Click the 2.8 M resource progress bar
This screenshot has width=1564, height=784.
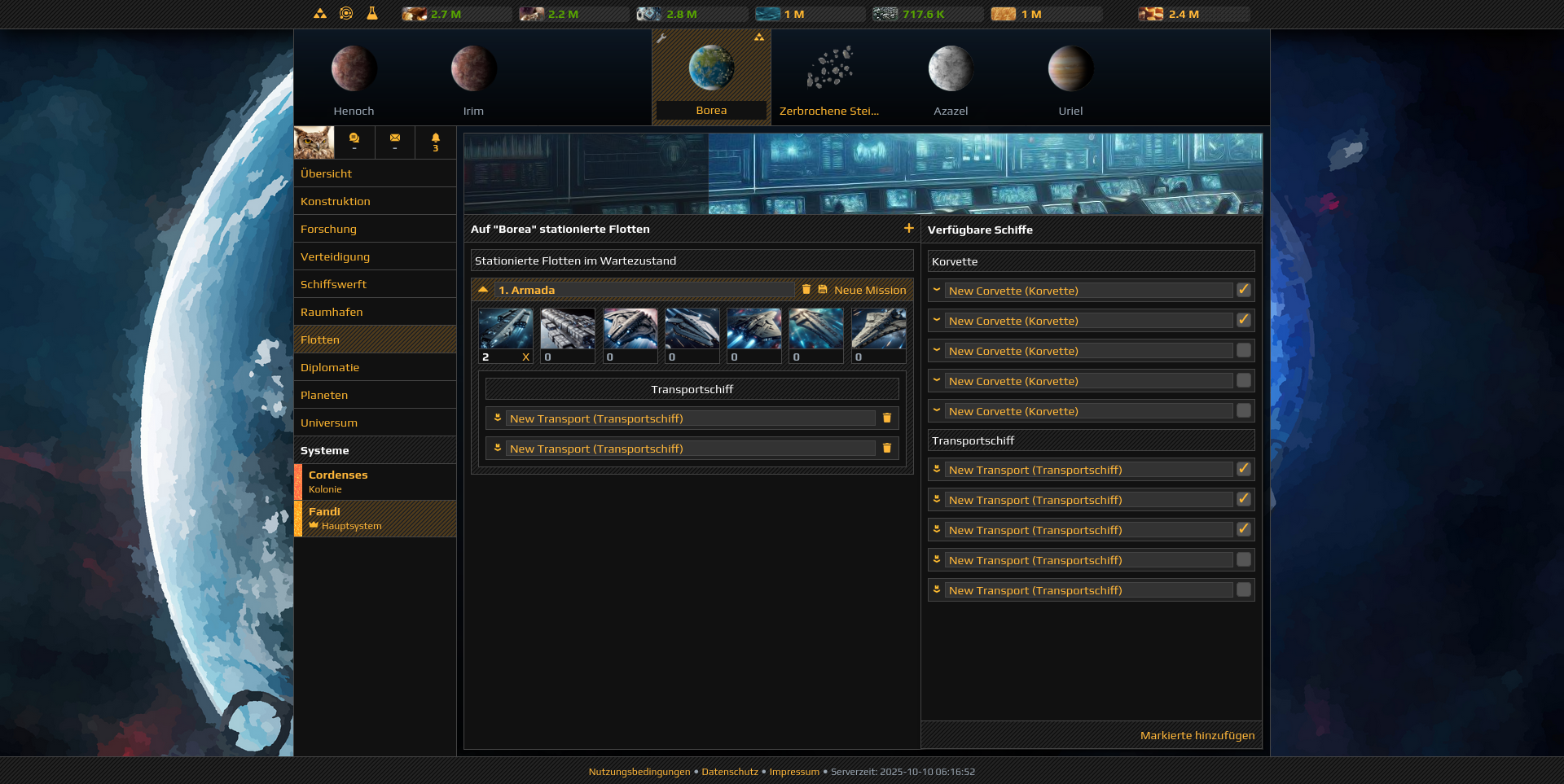[691, 14]
